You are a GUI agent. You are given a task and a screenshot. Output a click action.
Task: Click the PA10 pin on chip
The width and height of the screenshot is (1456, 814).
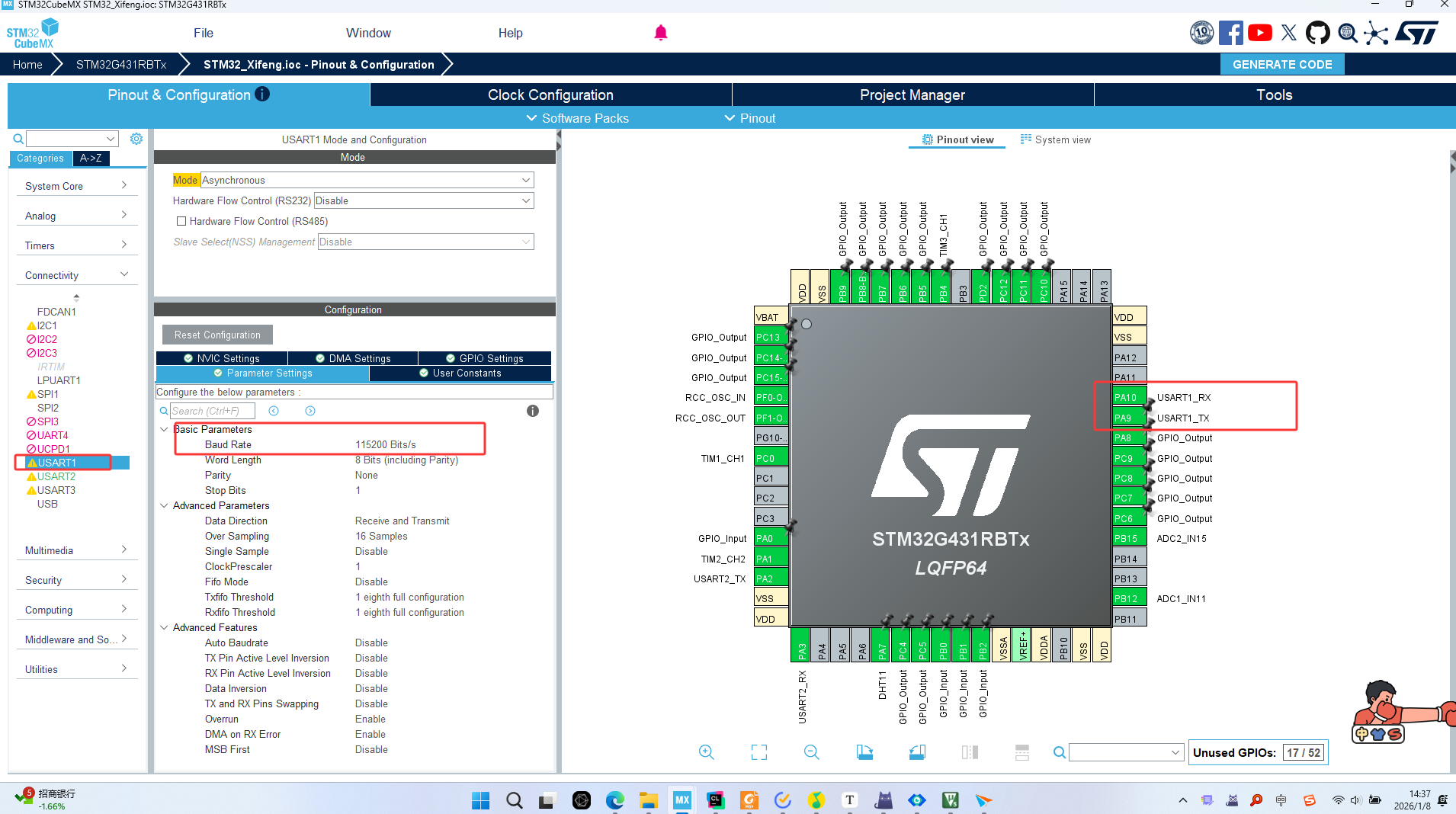point(1129,397)
